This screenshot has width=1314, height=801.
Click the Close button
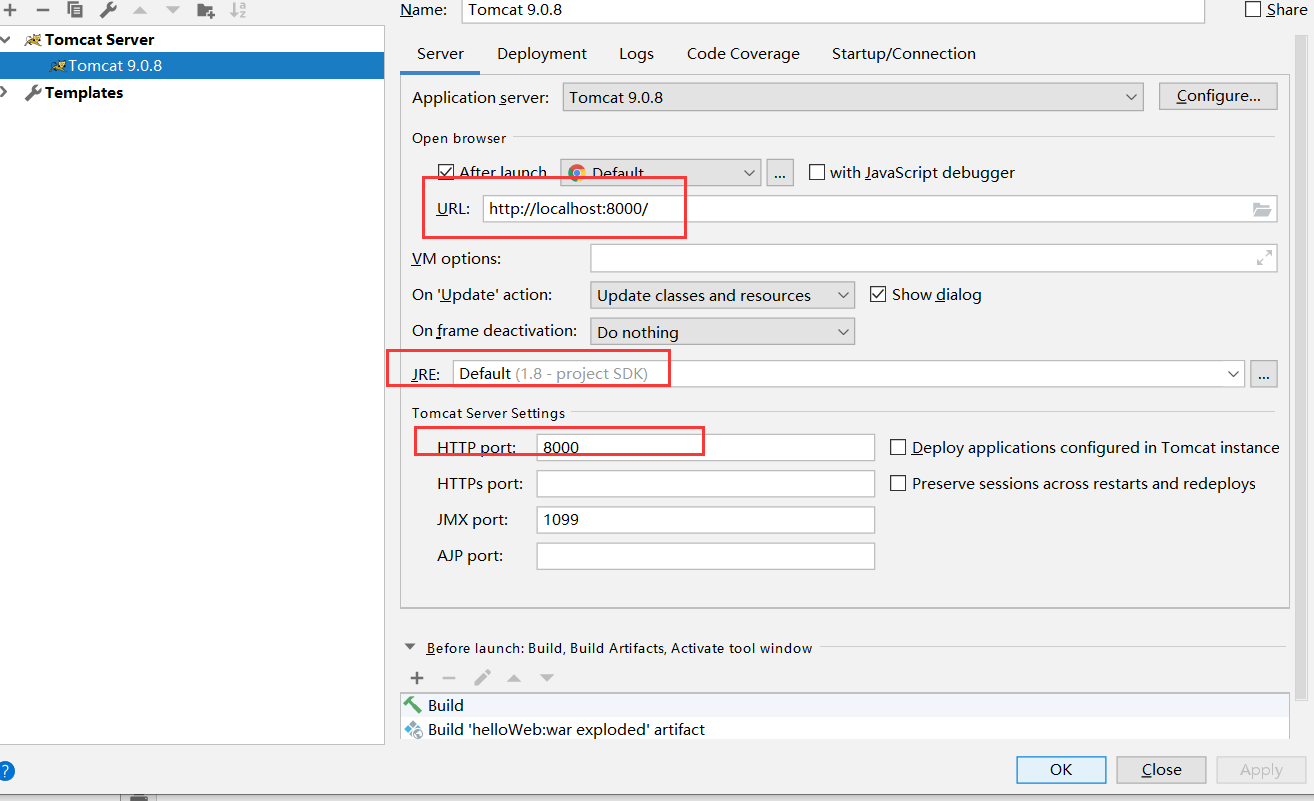point(1161,769)
